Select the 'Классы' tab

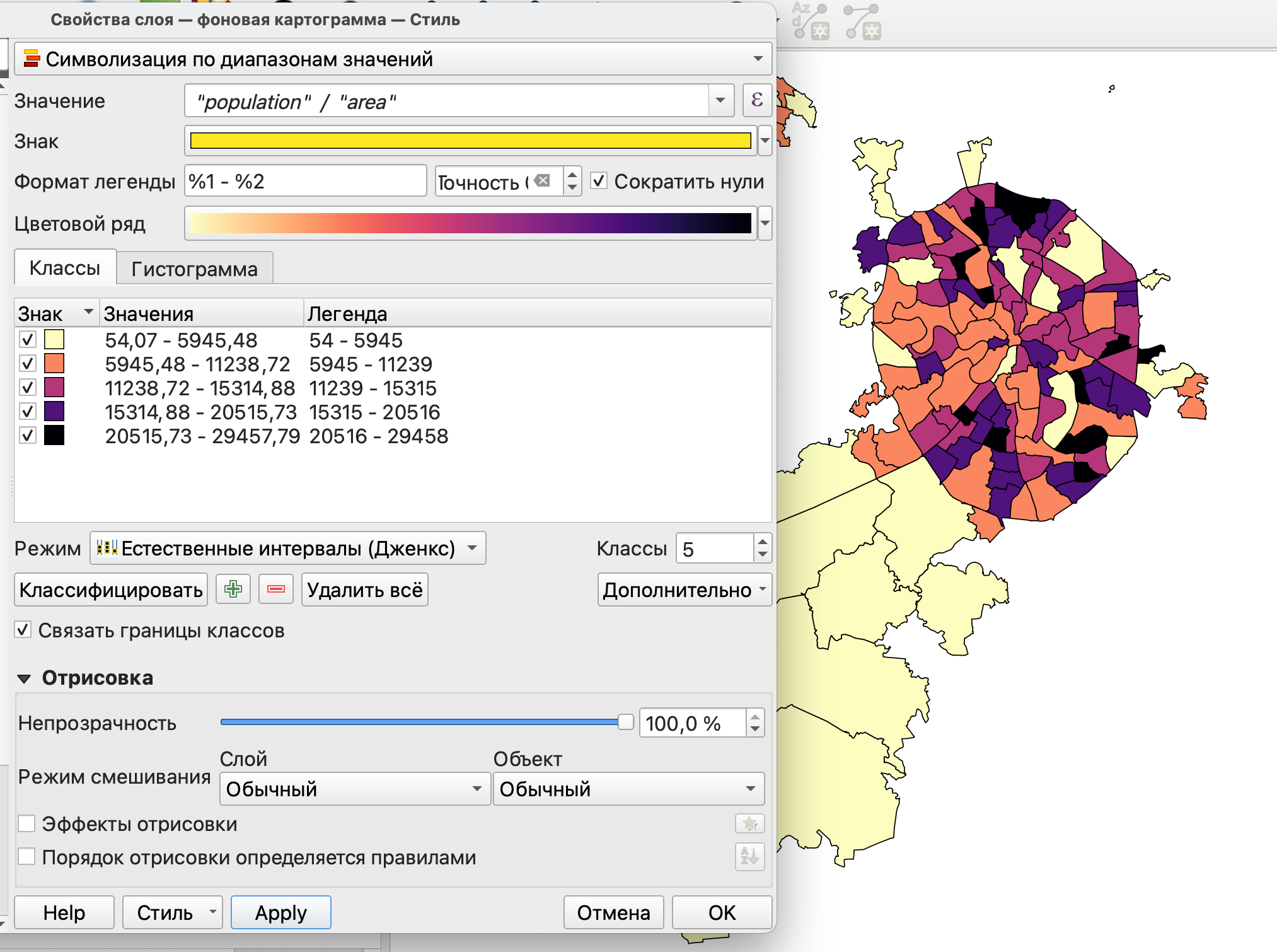point(65,268)
